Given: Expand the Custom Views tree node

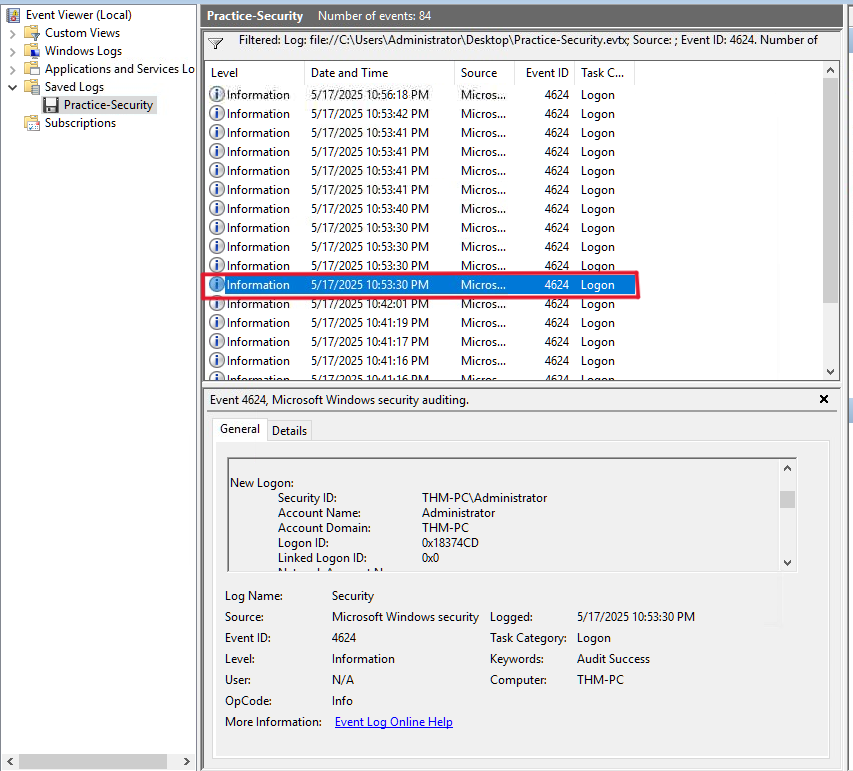Looking at the screenshot, I should [12, 33].
